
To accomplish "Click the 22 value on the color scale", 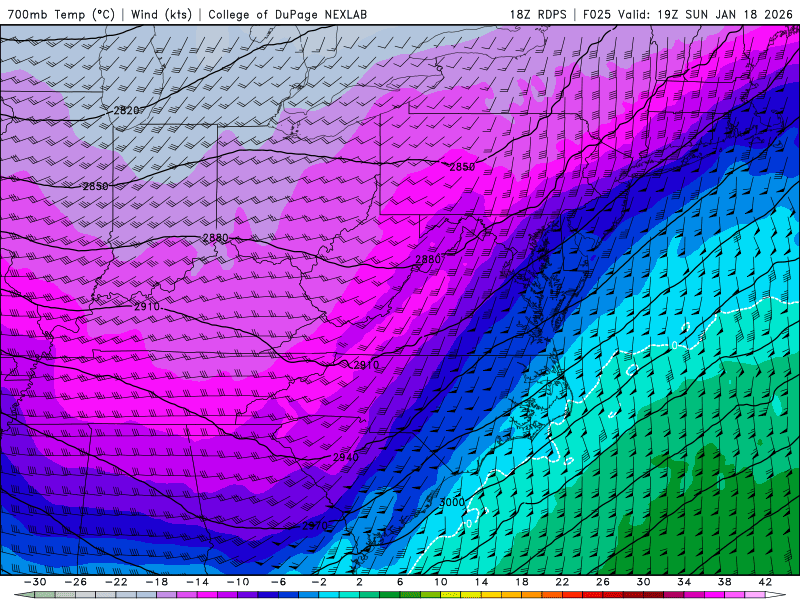I will point(562,582).
